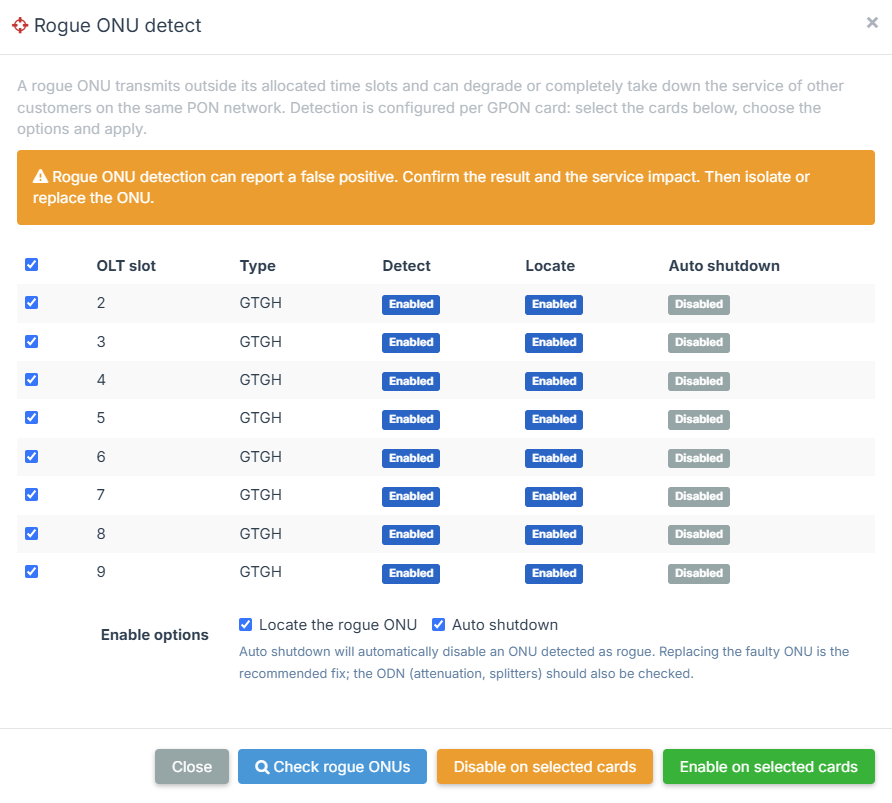The image size is (892, 803).
Task: Disable the 'Locate the rogue ONU' option
Action: pyautogui.click(x=245, y=624)
